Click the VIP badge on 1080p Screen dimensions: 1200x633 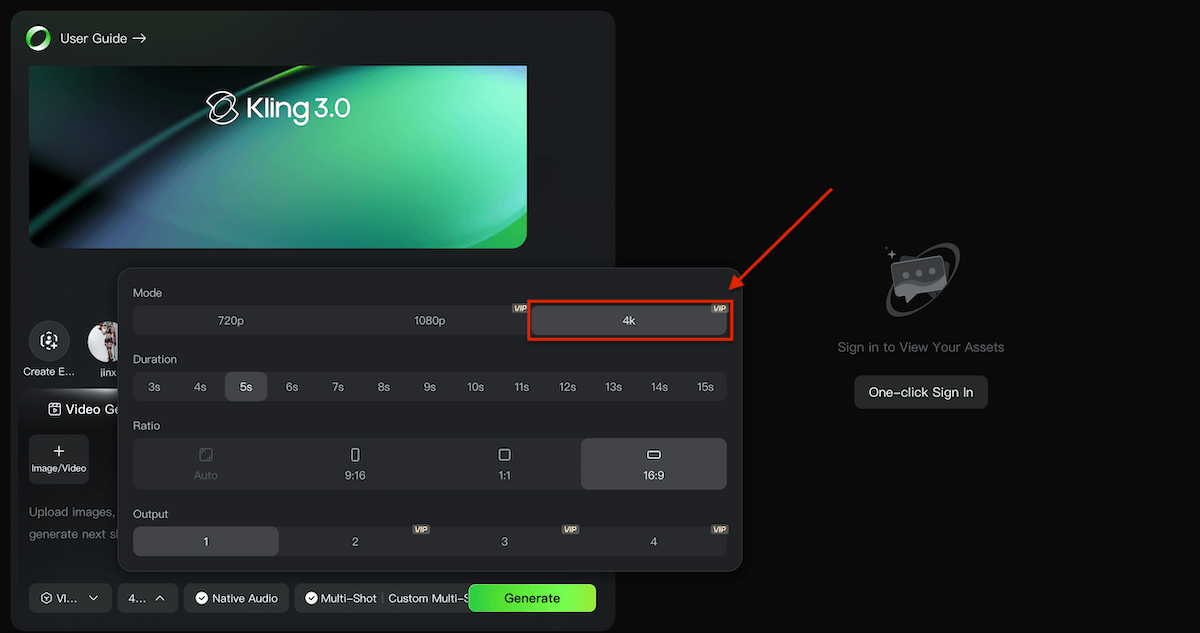pyautogui.click(x=520, y=308)
